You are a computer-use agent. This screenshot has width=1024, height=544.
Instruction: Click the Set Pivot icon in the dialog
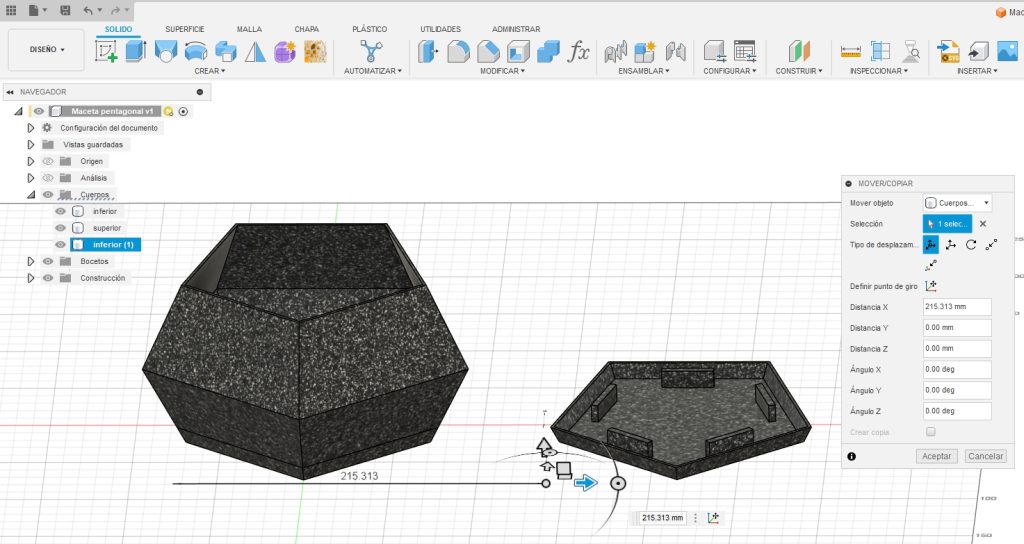click(931, 286)
